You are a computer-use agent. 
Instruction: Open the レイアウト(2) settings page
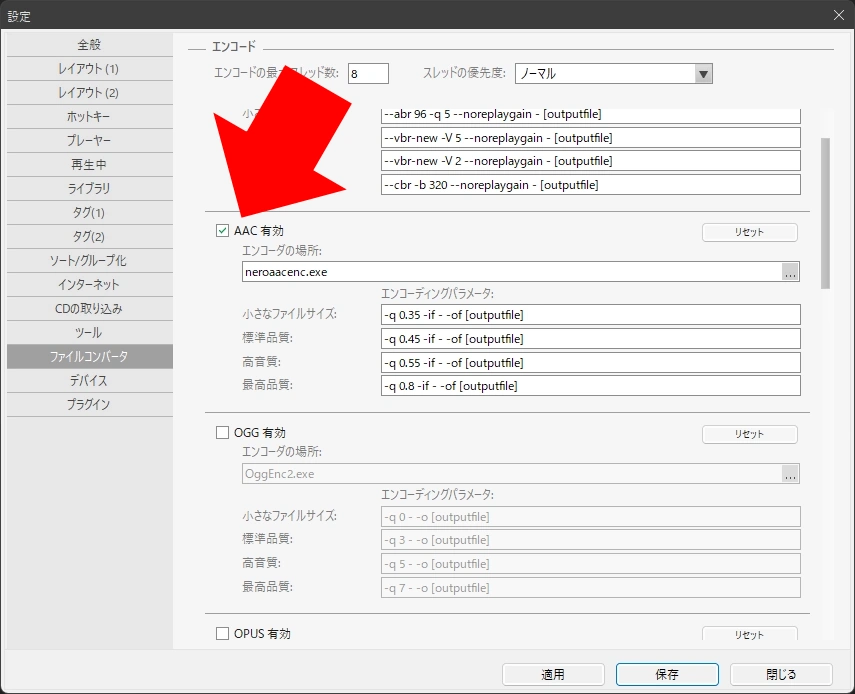click(x=90, y=92)
